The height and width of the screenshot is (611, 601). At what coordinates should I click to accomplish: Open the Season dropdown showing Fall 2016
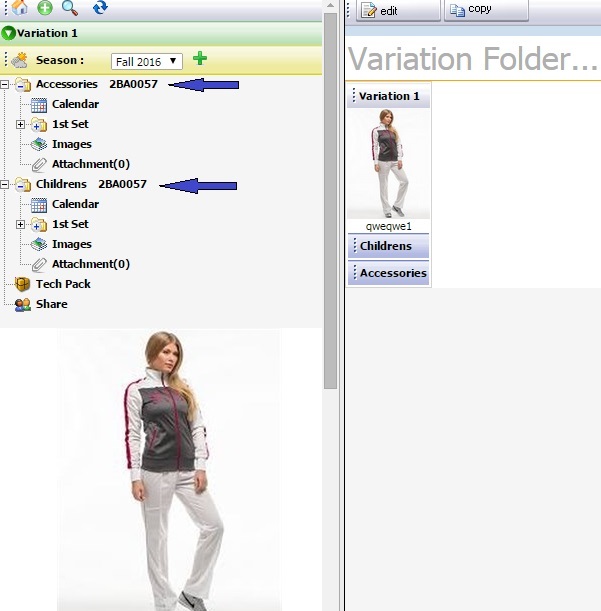click(147, 62)
